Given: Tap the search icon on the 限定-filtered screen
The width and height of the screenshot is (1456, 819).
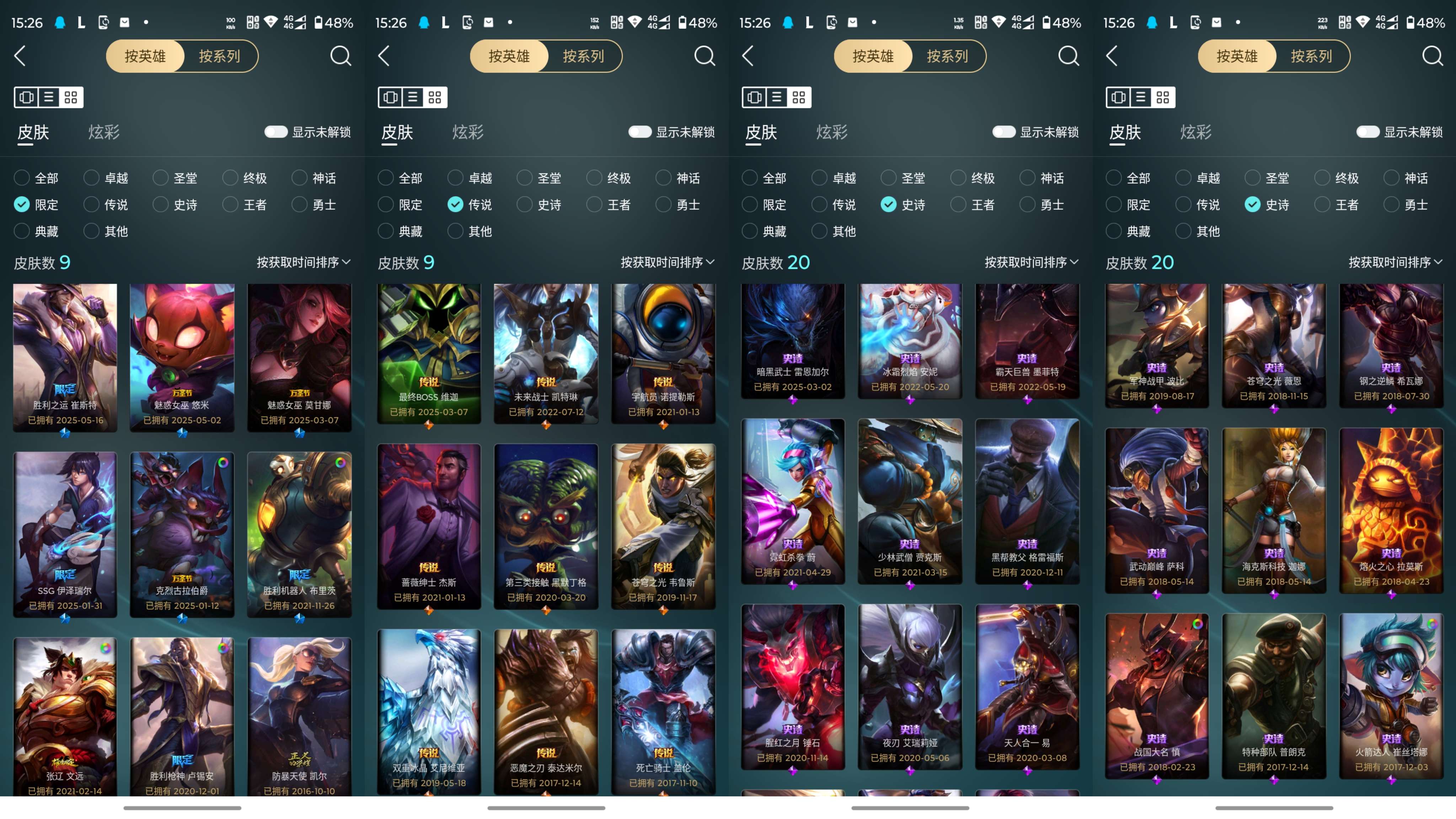Looking at the screenshot, I should pyautogui.click(x=340, y=56).
